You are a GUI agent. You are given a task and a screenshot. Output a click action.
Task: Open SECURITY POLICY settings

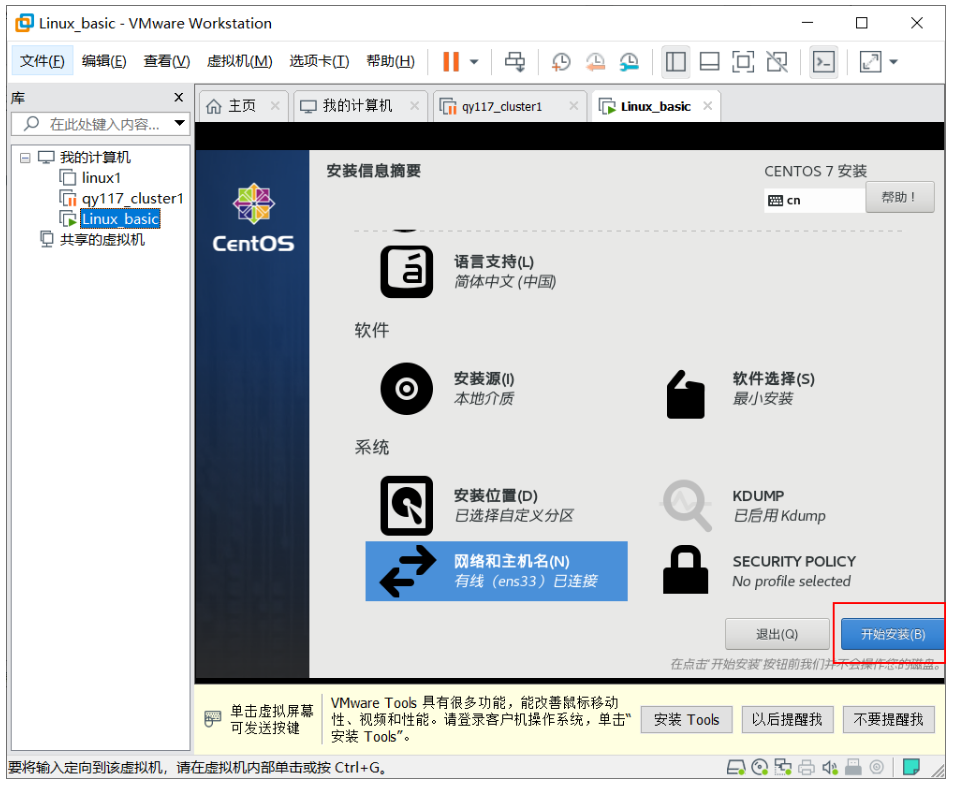pos(759,571)
